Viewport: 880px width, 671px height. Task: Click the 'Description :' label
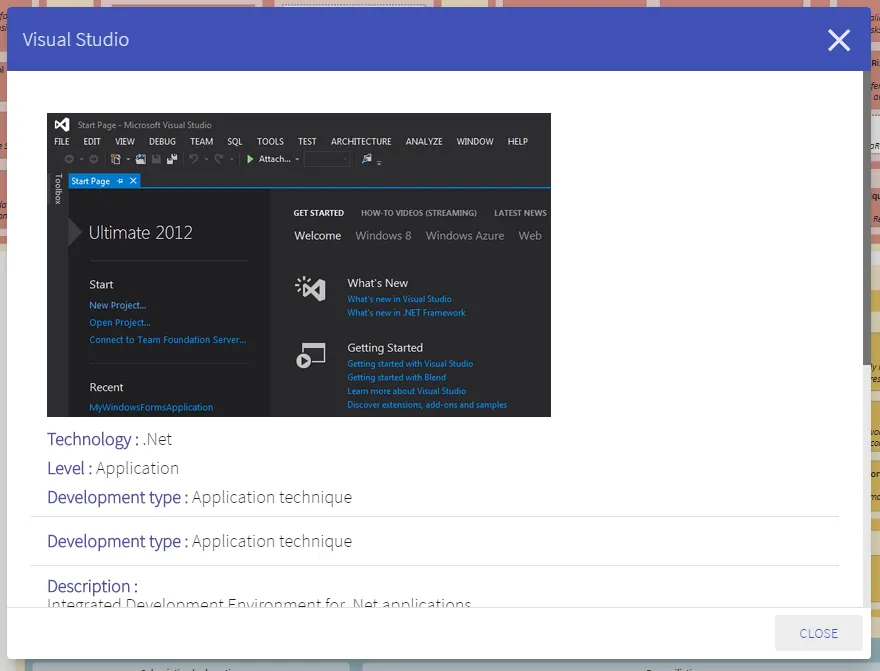coord(93,586)
